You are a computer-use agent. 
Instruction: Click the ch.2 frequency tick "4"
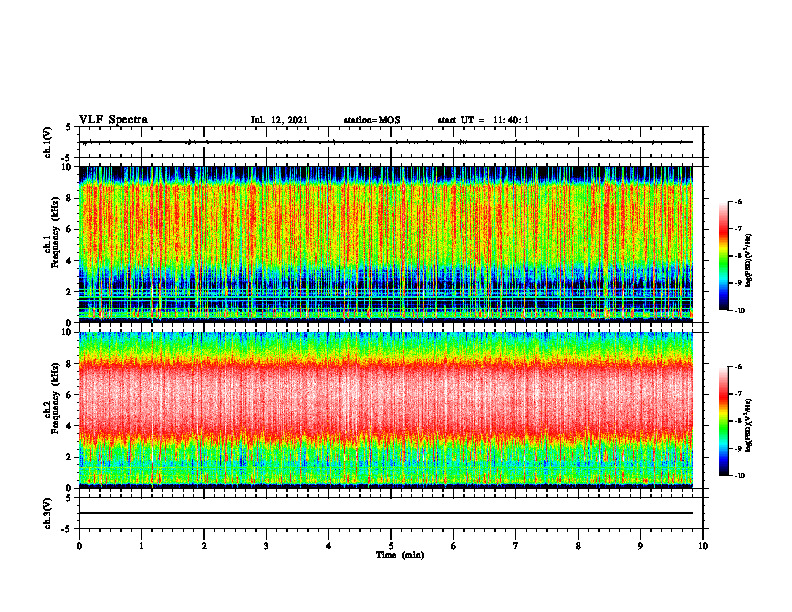tap(68, 426)
